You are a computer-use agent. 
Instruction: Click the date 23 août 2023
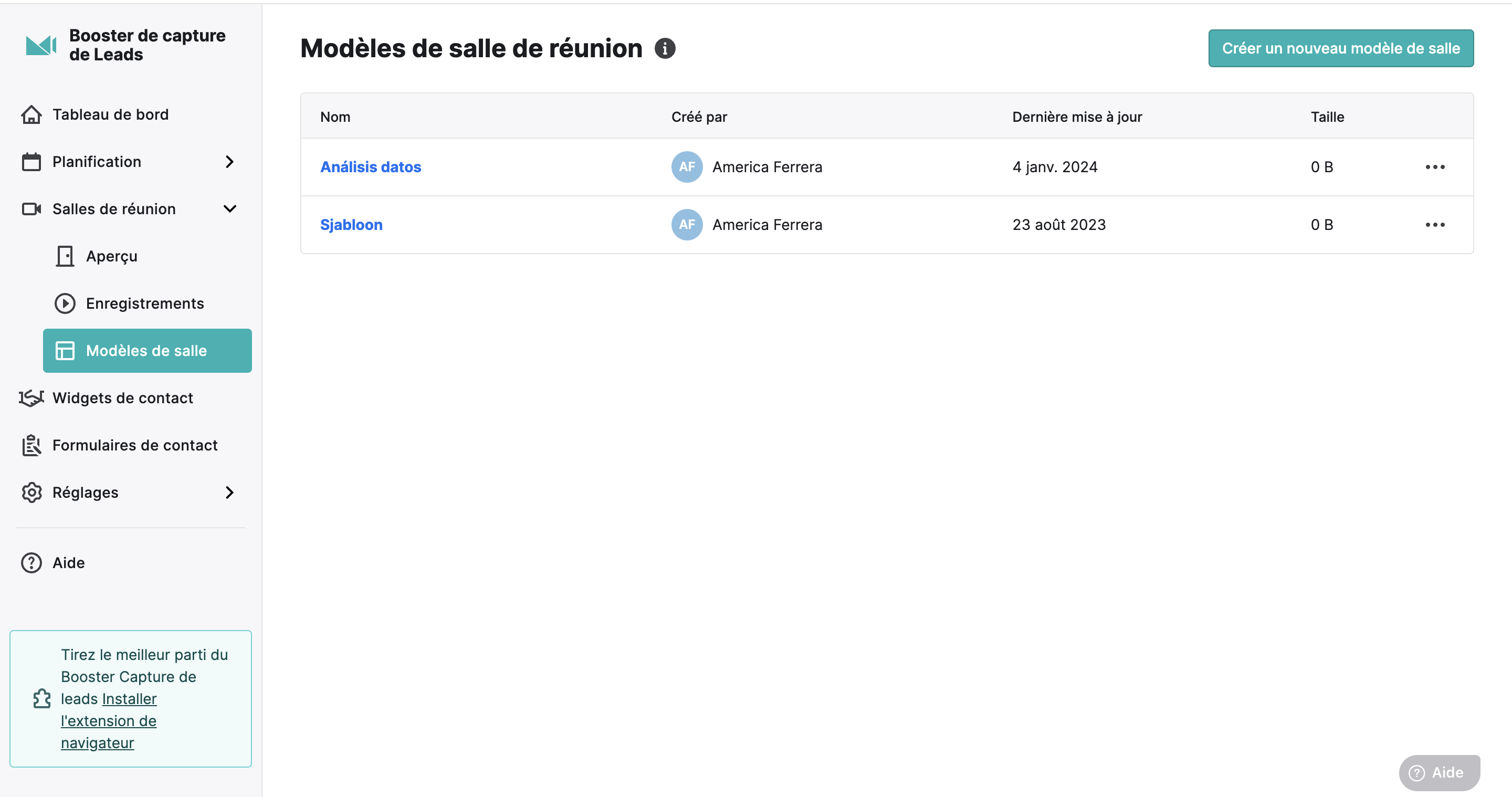(x=1059, y=225)
